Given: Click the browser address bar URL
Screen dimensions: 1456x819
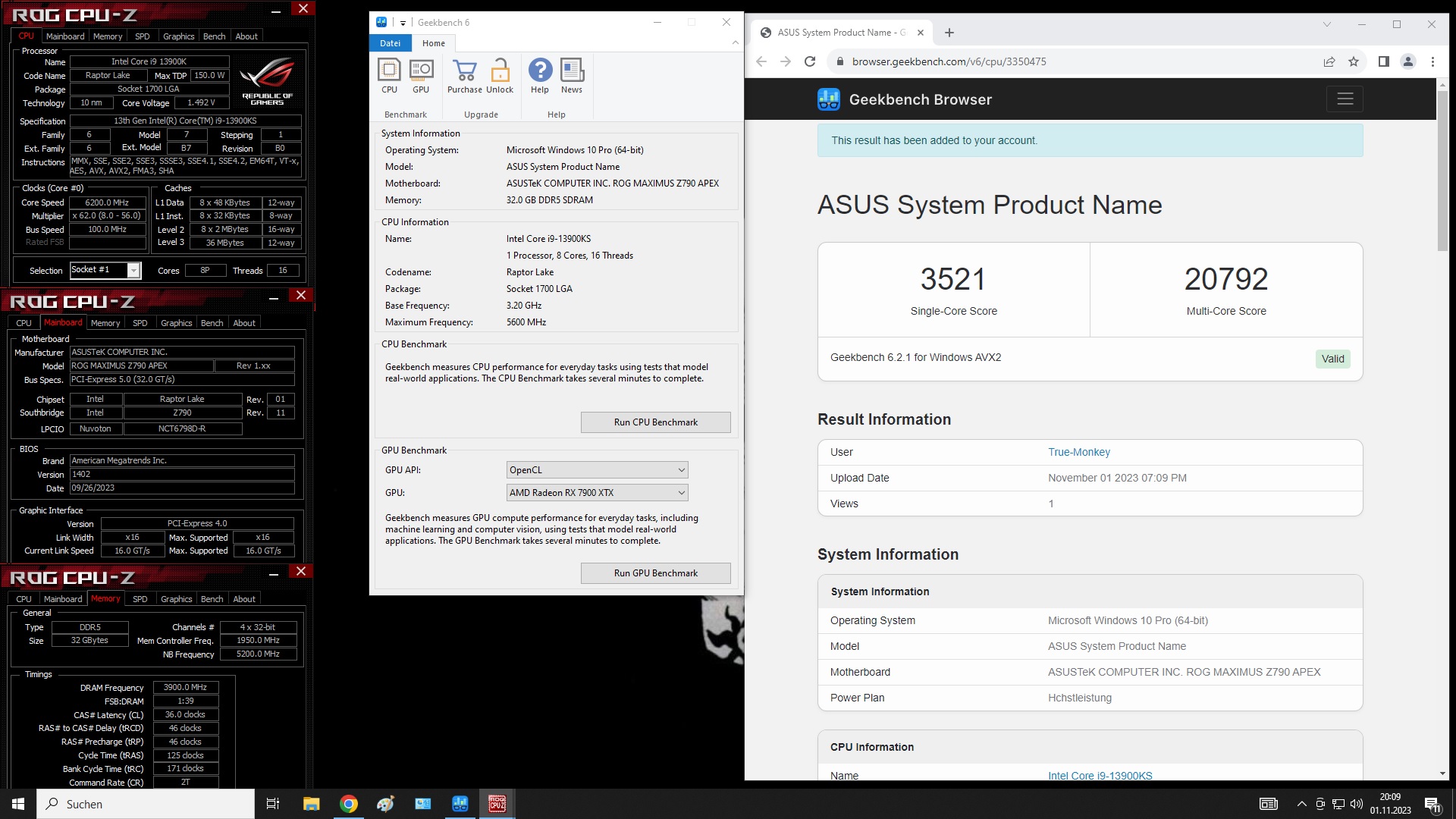Looking at the screenshot, I should pyautogui.click(x=949, y=61).
